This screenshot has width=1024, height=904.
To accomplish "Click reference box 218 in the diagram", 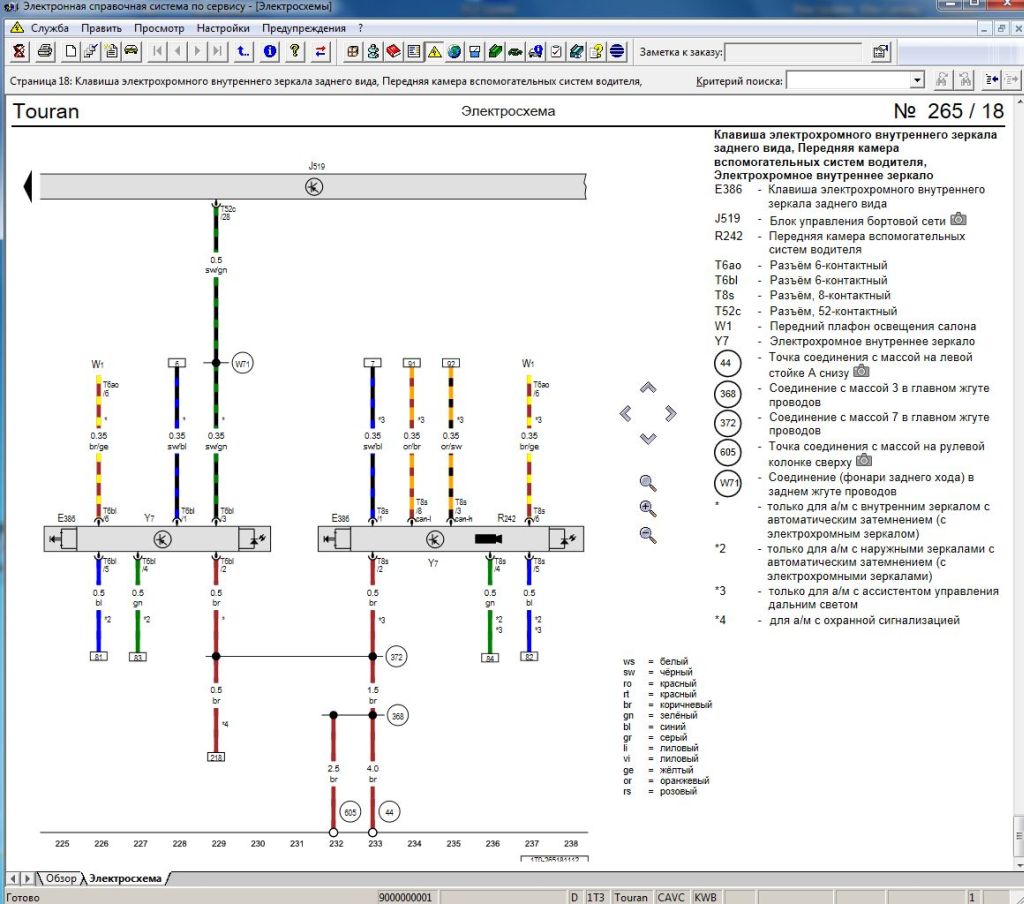I will [216, 757].
